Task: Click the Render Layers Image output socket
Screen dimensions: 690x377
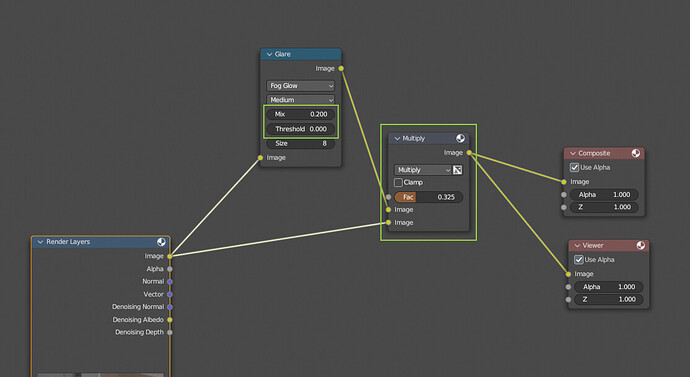Action: pos(170,256)
